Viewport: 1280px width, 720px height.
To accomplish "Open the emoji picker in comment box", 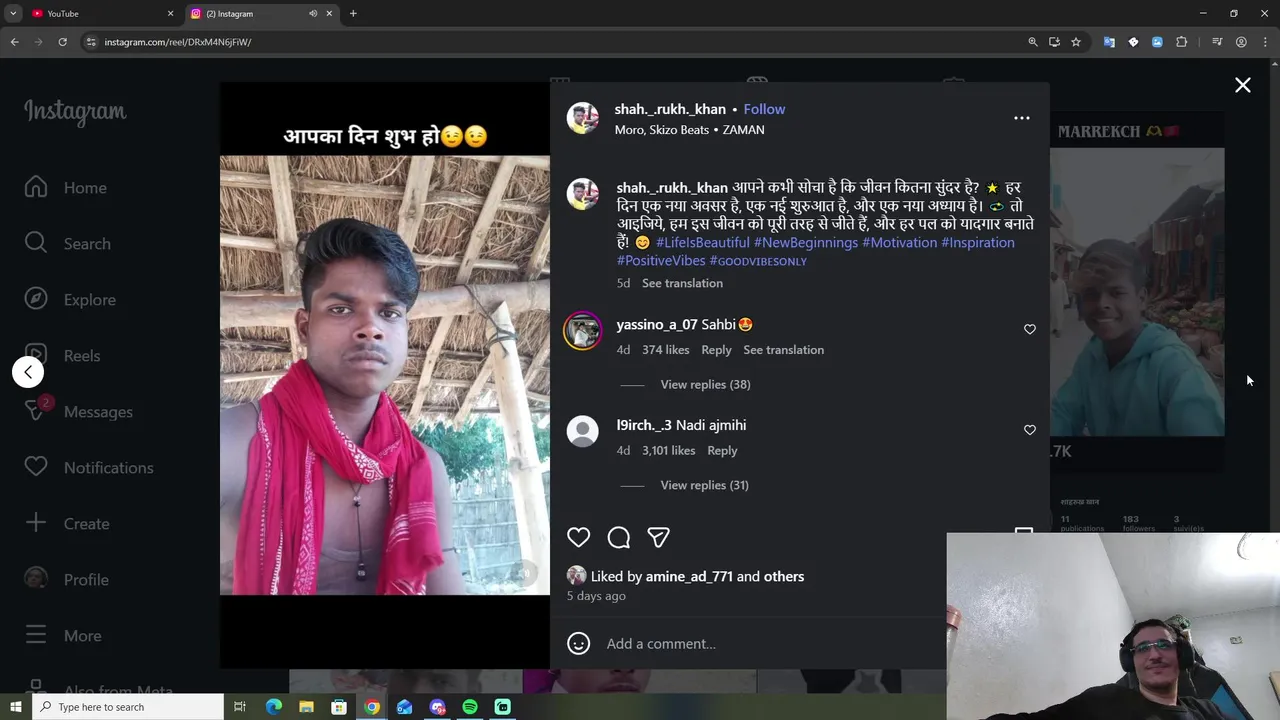I will (x=578, y=643).
